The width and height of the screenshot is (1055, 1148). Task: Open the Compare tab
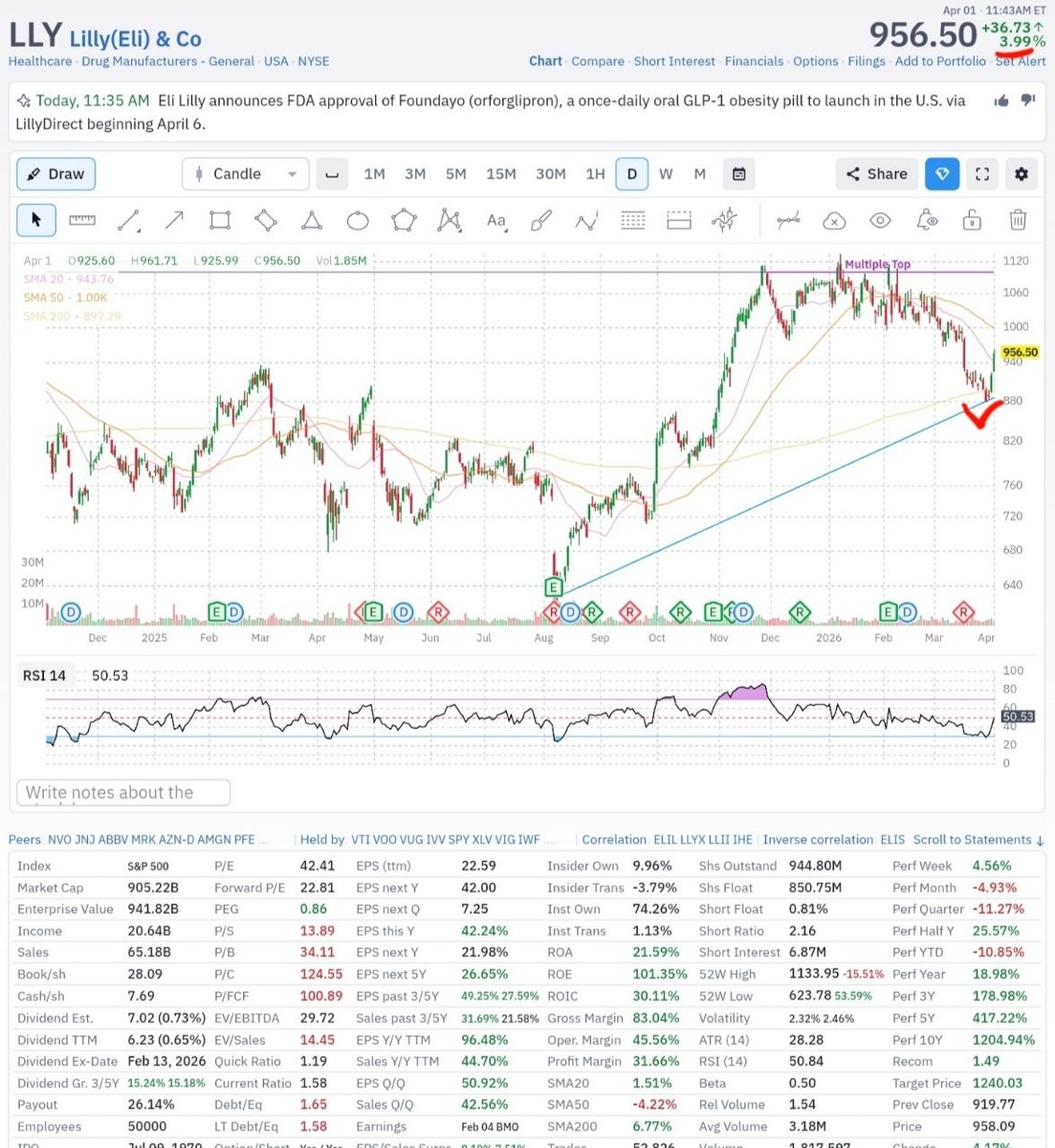coord(598,61)
